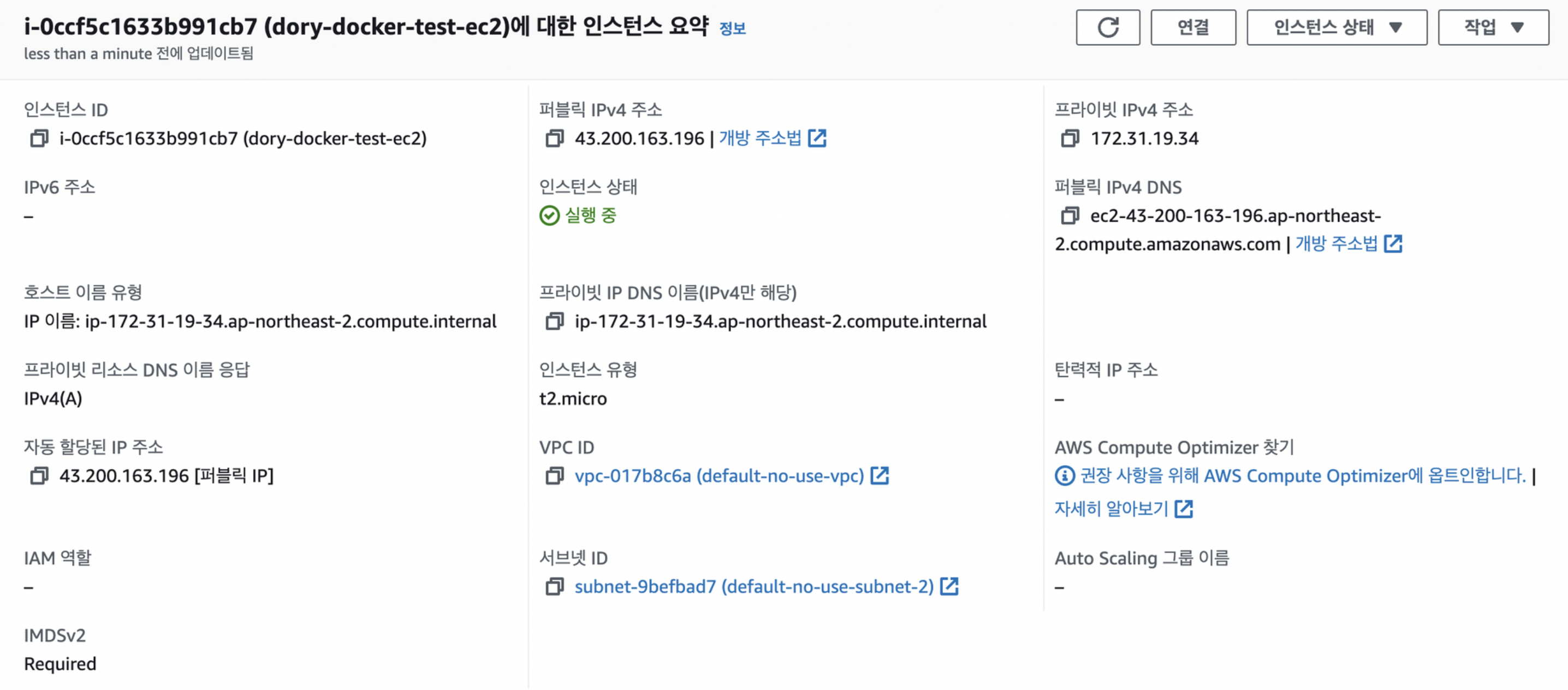
Task: Copy the subnet ID value
Action: tap(555, 587)
